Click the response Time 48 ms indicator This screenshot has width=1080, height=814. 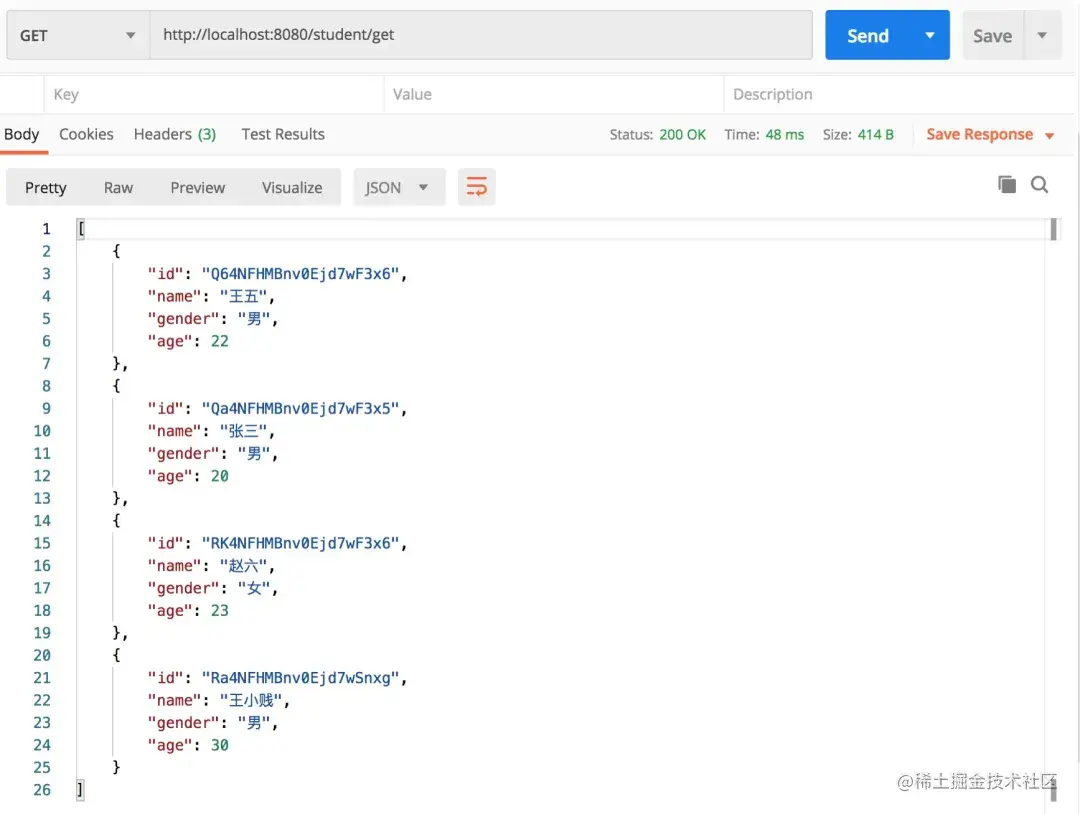coord(765,134)
